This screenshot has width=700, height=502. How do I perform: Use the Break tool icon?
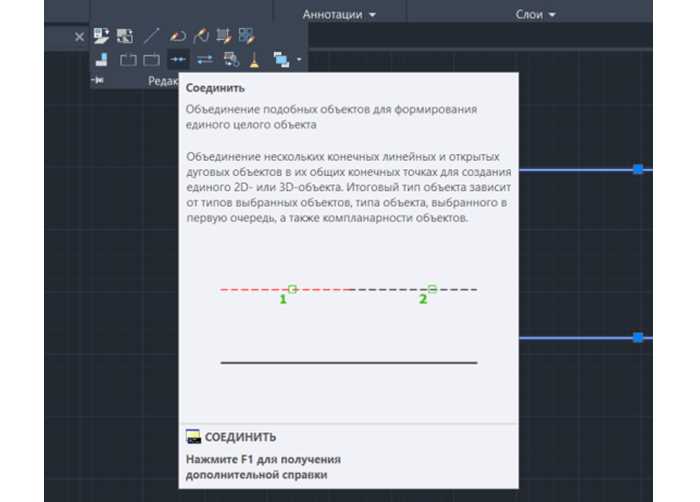(128, 59)
